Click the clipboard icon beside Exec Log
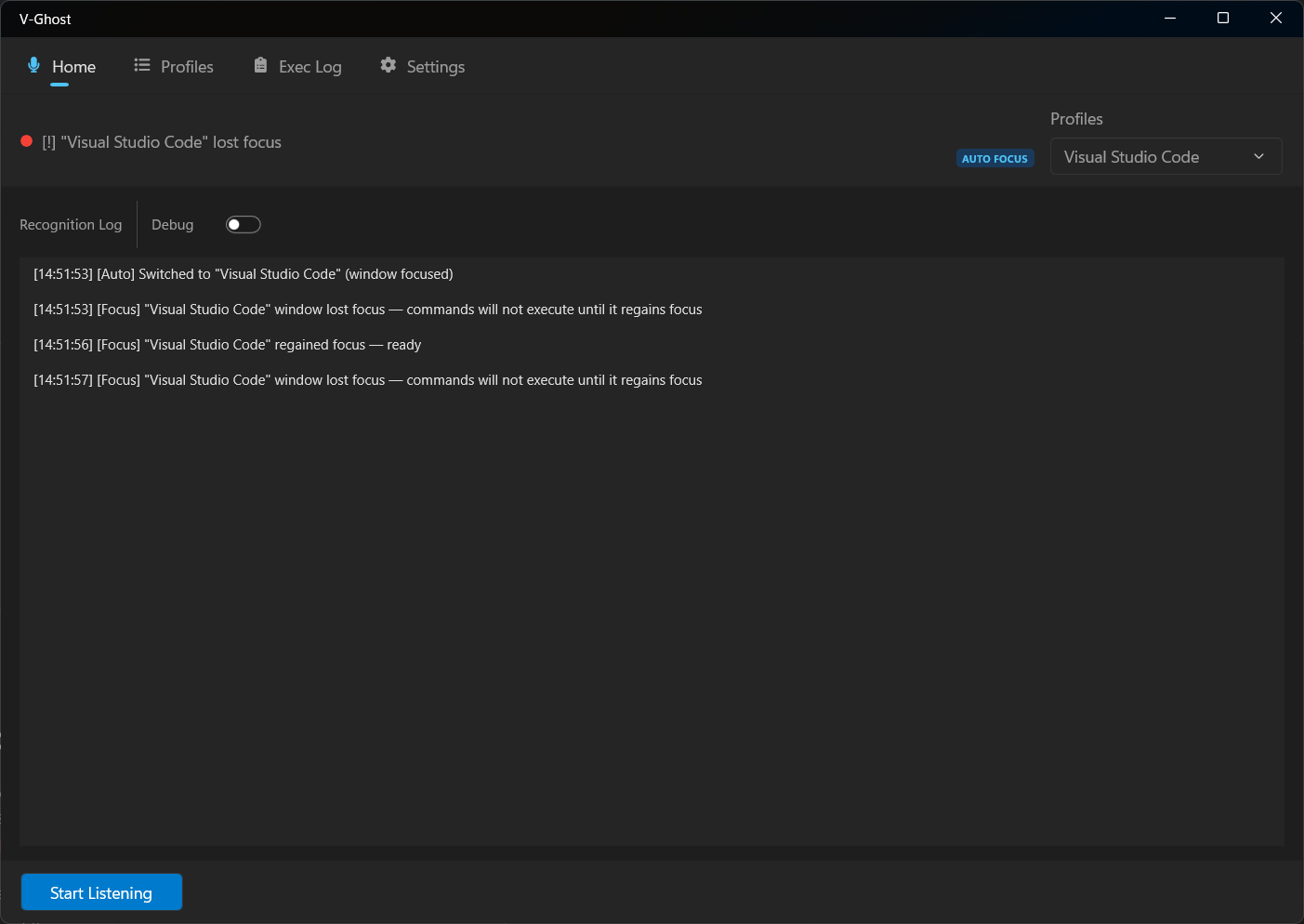 pyautogui.click(x=260, y=65)
